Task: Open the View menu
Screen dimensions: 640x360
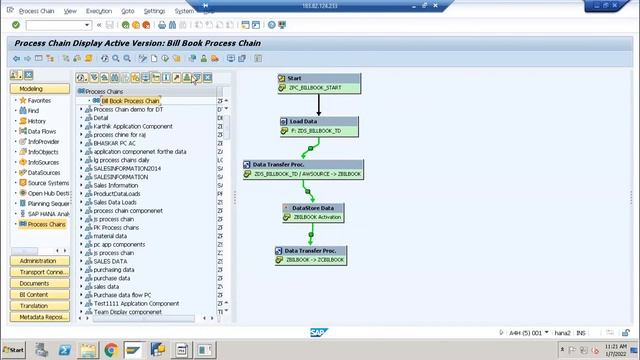Action: (x=70, y=11)
